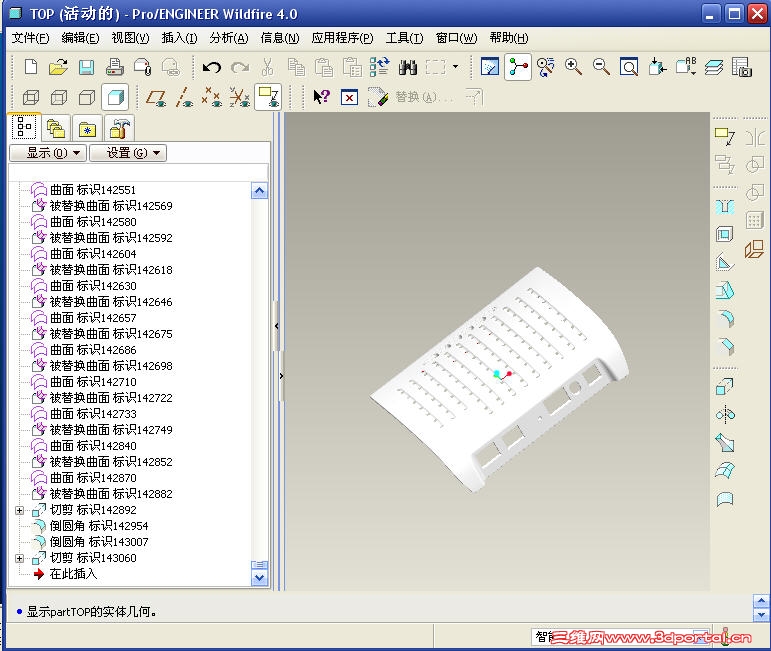
Task: Toggle datum axes display
Action: click(x=184, y=97)
